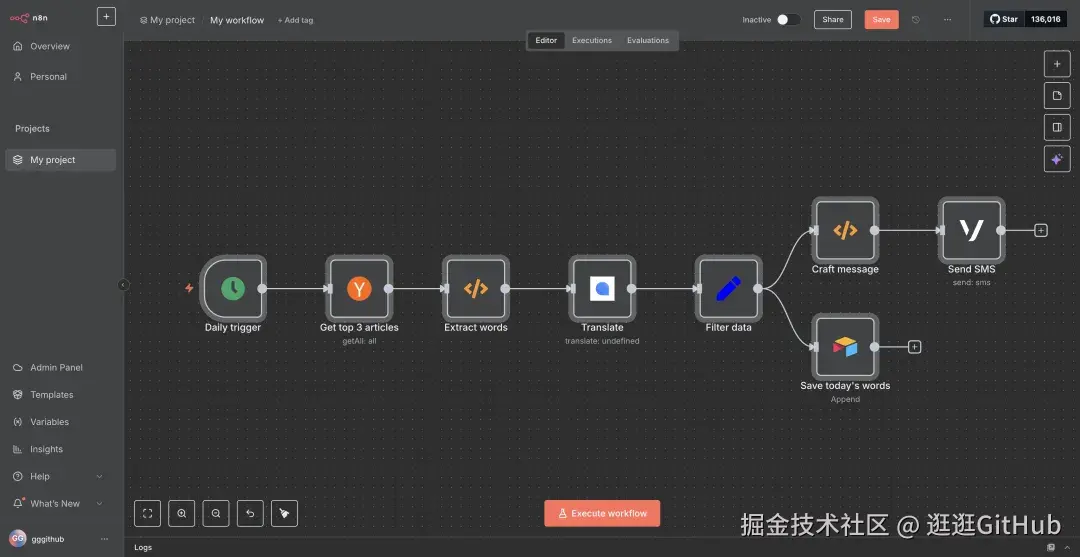
Task: Fit the workflow to view
Action: pos(147,514)
